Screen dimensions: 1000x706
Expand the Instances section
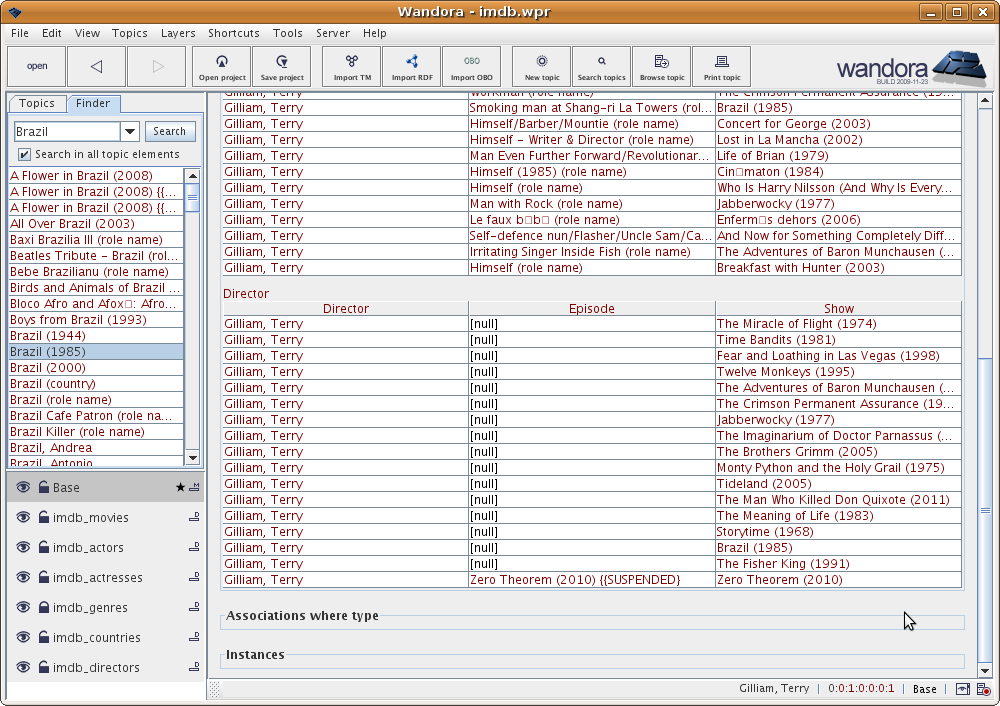(x=255, y=655)
